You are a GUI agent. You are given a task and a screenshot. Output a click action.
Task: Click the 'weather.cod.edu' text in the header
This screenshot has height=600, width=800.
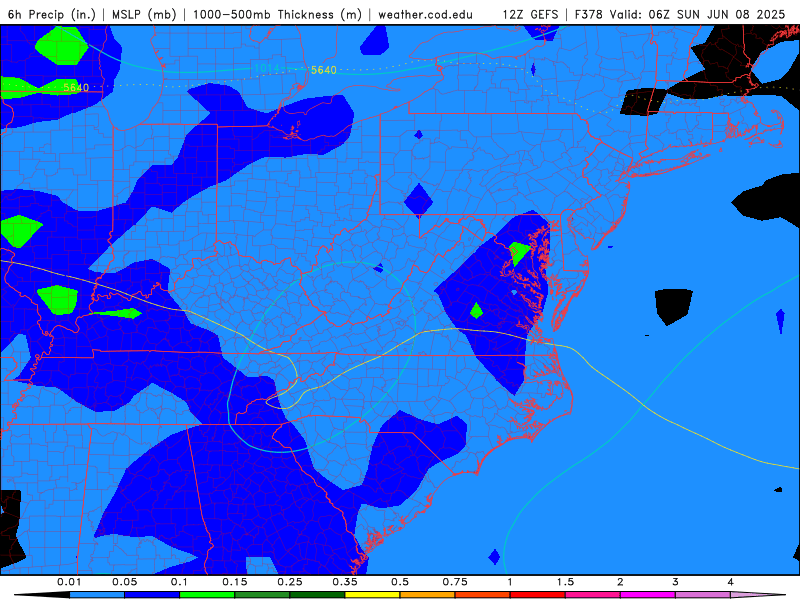coord(425,14)
